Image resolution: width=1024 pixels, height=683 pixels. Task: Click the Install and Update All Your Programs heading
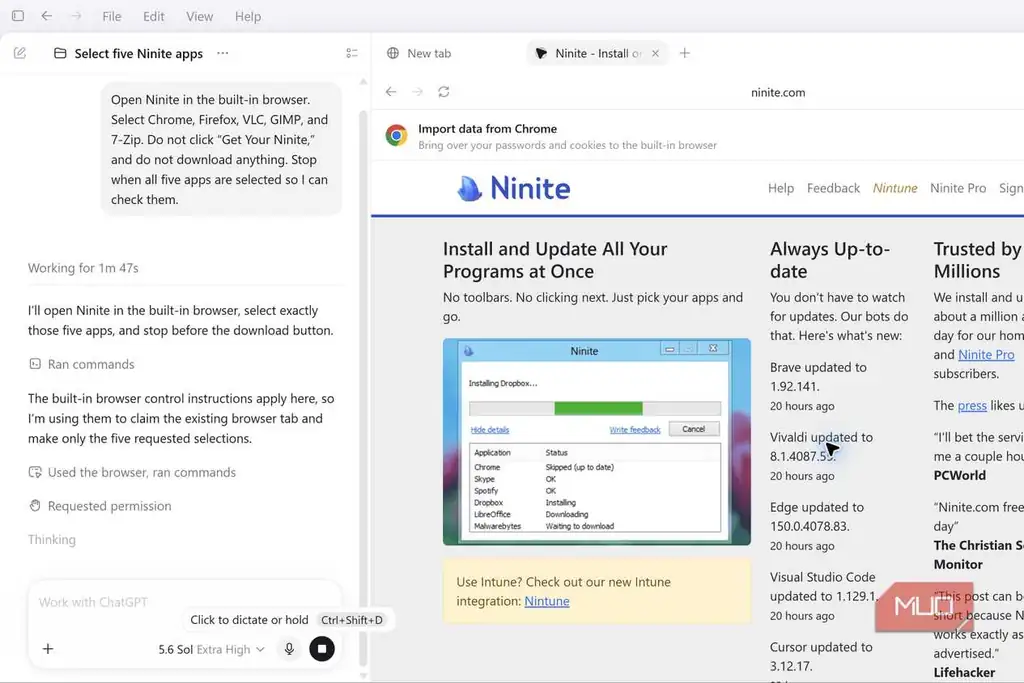[555, 260]
